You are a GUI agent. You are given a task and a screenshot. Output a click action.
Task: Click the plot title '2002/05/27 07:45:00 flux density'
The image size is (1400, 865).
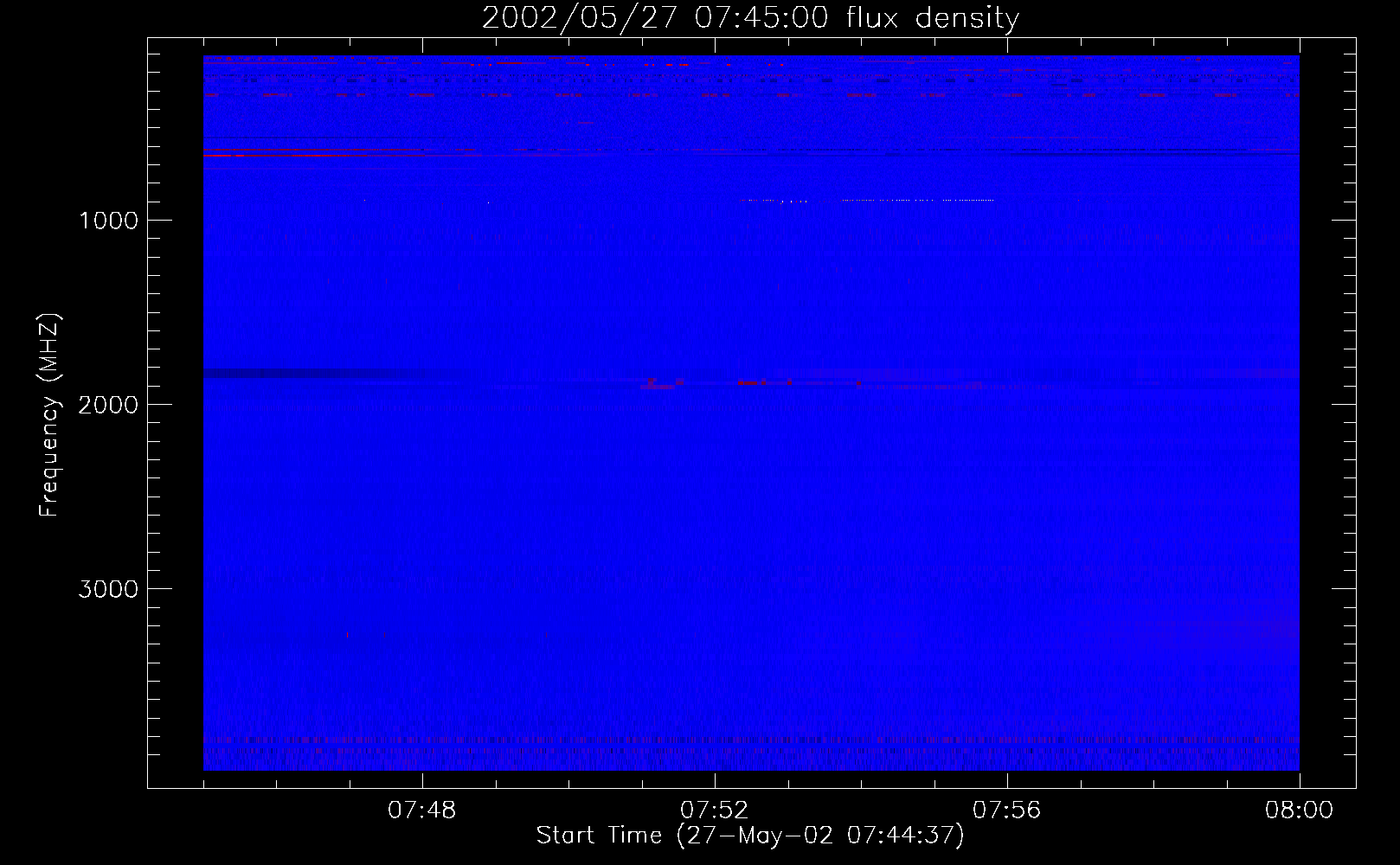click(750, 18)
